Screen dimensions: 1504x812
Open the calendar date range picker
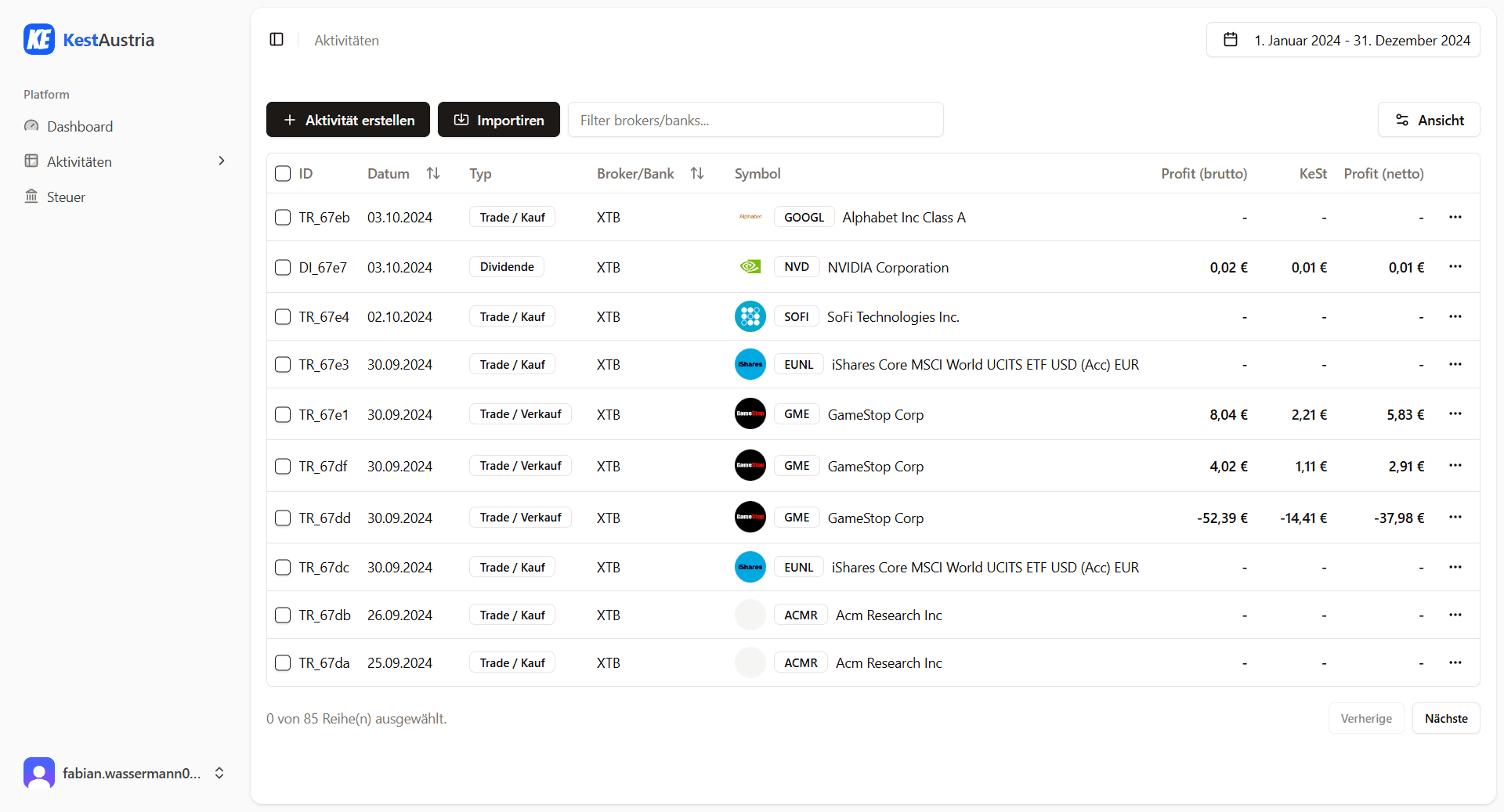(1343, 40)
